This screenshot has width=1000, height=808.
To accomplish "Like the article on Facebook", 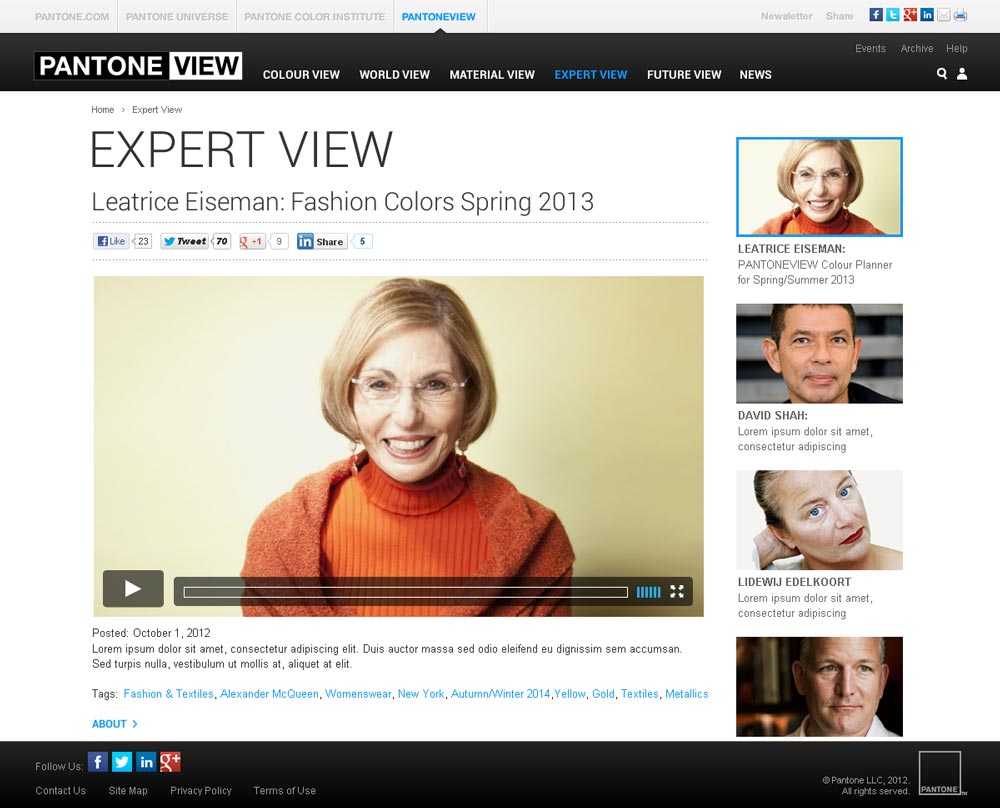I will (x=111, y=241).
